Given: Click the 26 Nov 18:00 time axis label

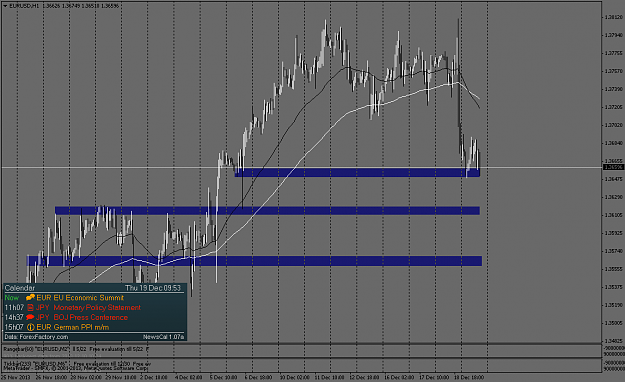Looking at the screenshot, I should pyautogui.click(x=50, y=377).
